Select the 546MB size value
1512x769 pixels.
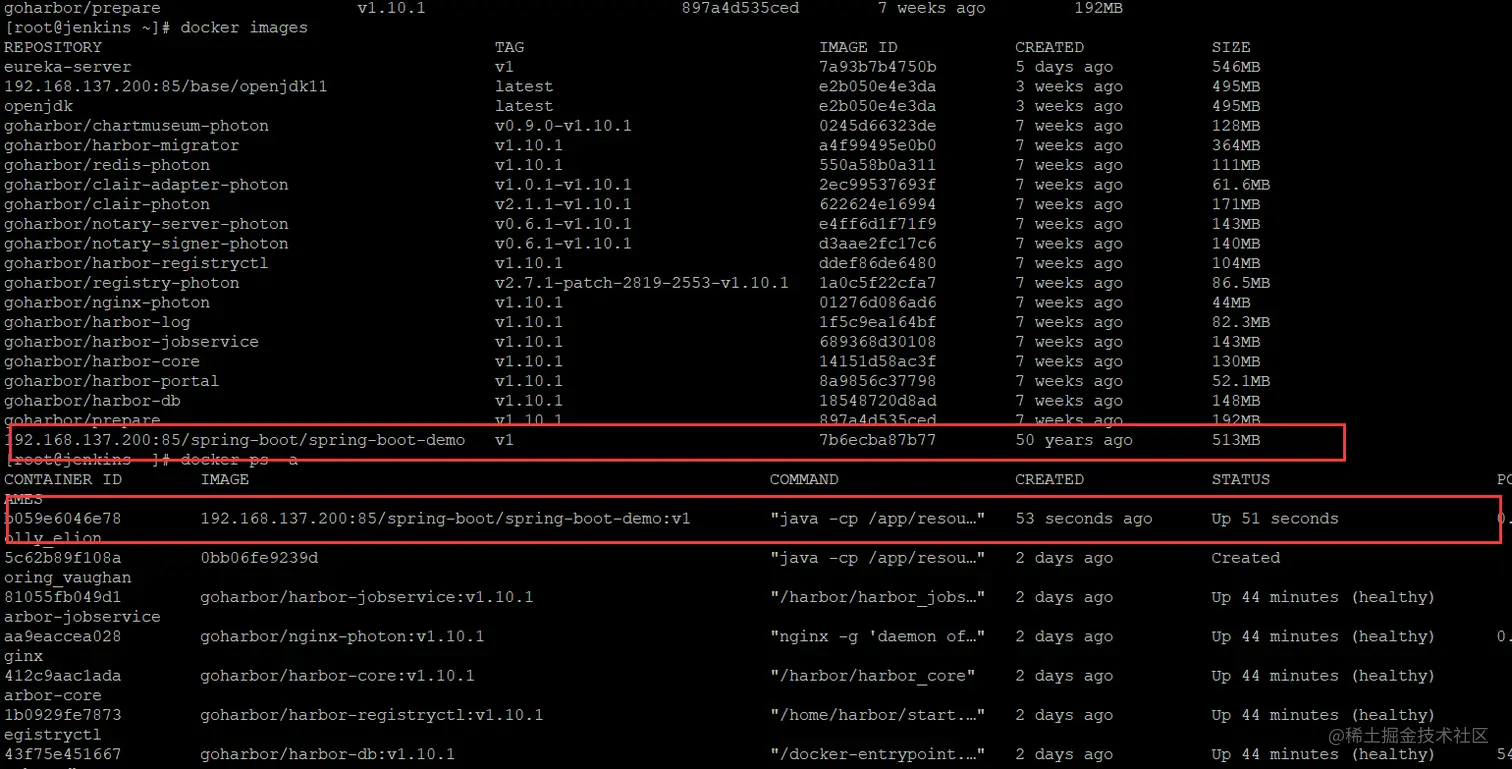pyautogui.click(x=1236, y=67)
